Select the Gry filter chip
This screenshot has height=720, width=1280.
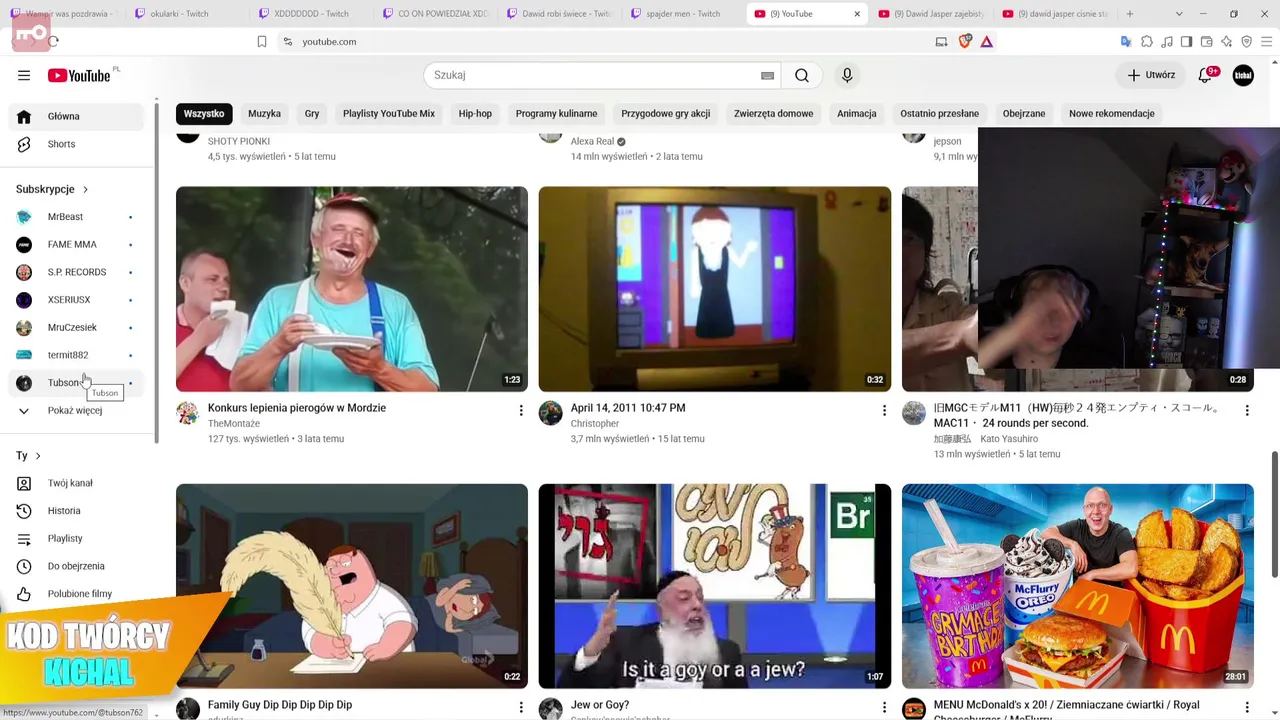[312, 113]
